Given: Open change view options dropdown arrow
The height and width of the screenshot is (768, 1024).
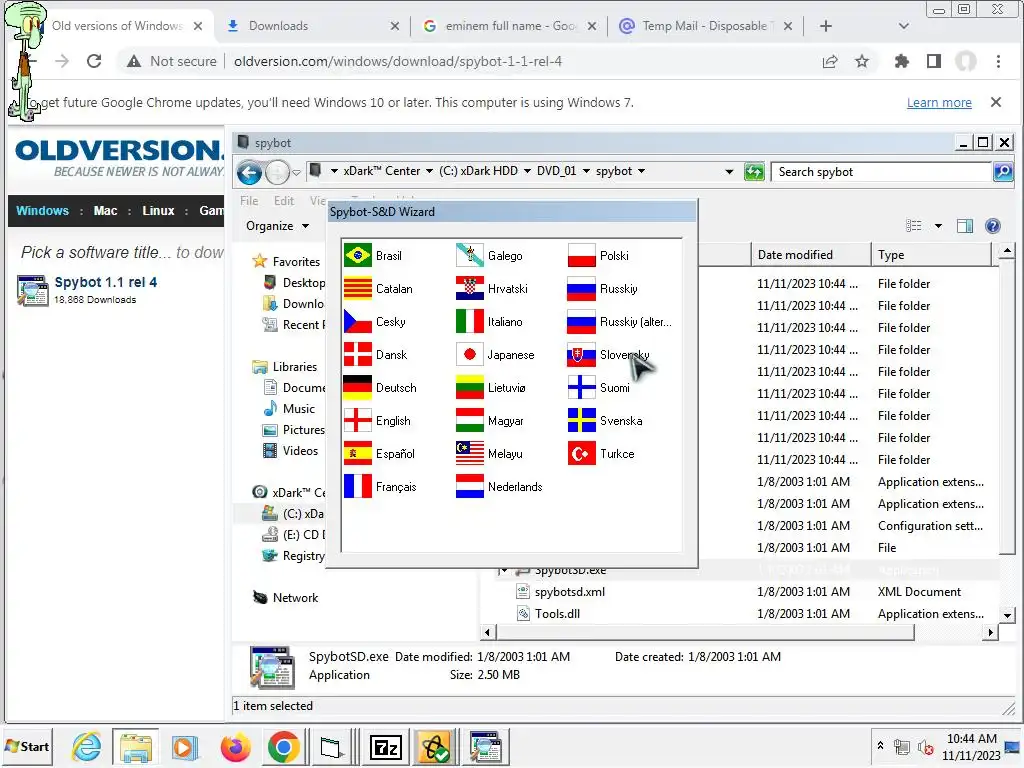Looking at the screenshot, I should point(938,226).
